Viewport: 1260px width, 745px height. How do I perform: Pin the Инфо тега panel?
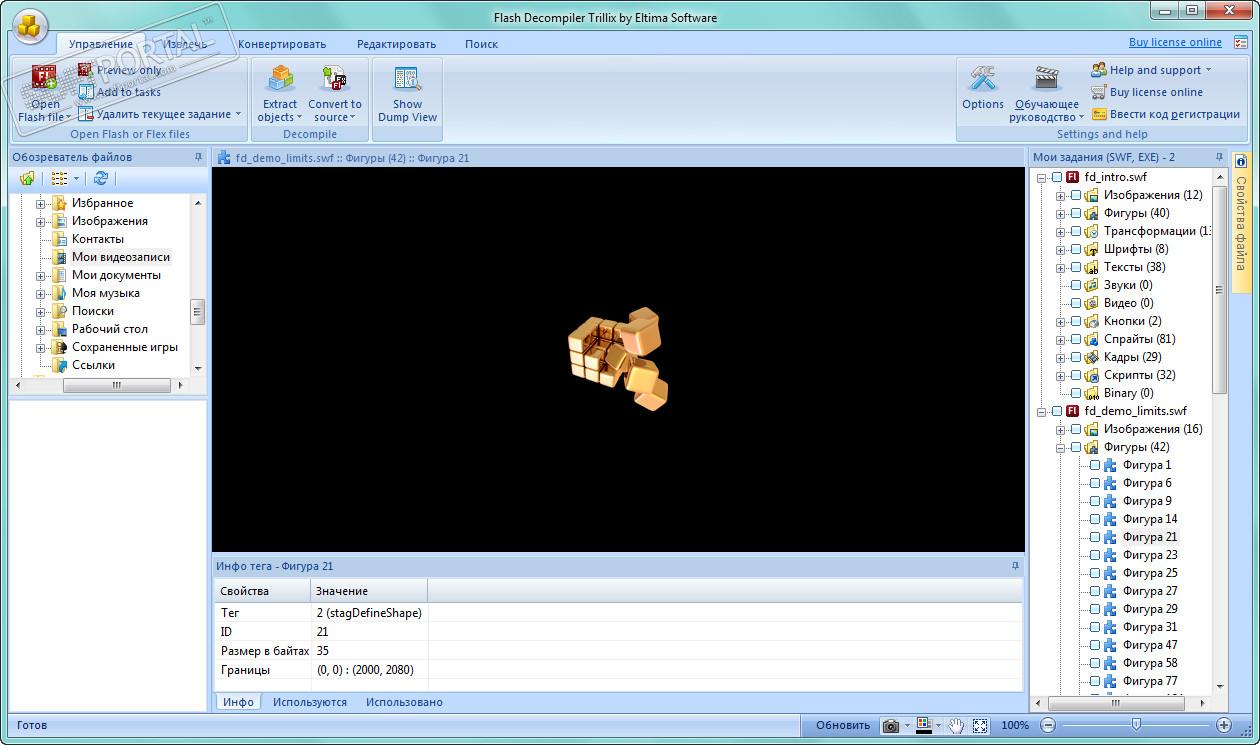coord(1015,566)
